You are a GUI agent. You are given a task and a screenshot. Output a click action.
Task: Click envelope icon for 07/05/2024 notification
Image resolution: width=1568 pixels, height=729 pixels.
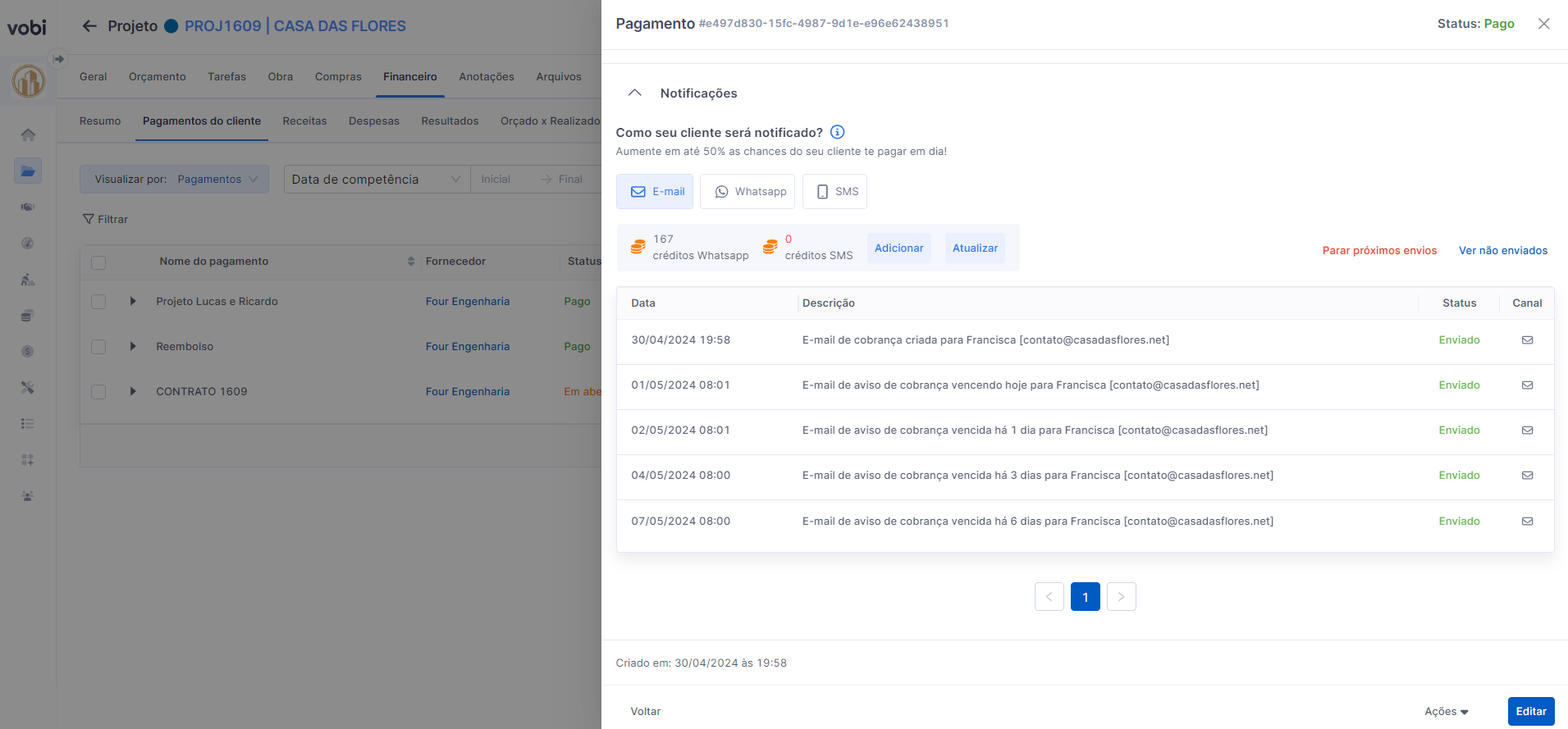1527,522
